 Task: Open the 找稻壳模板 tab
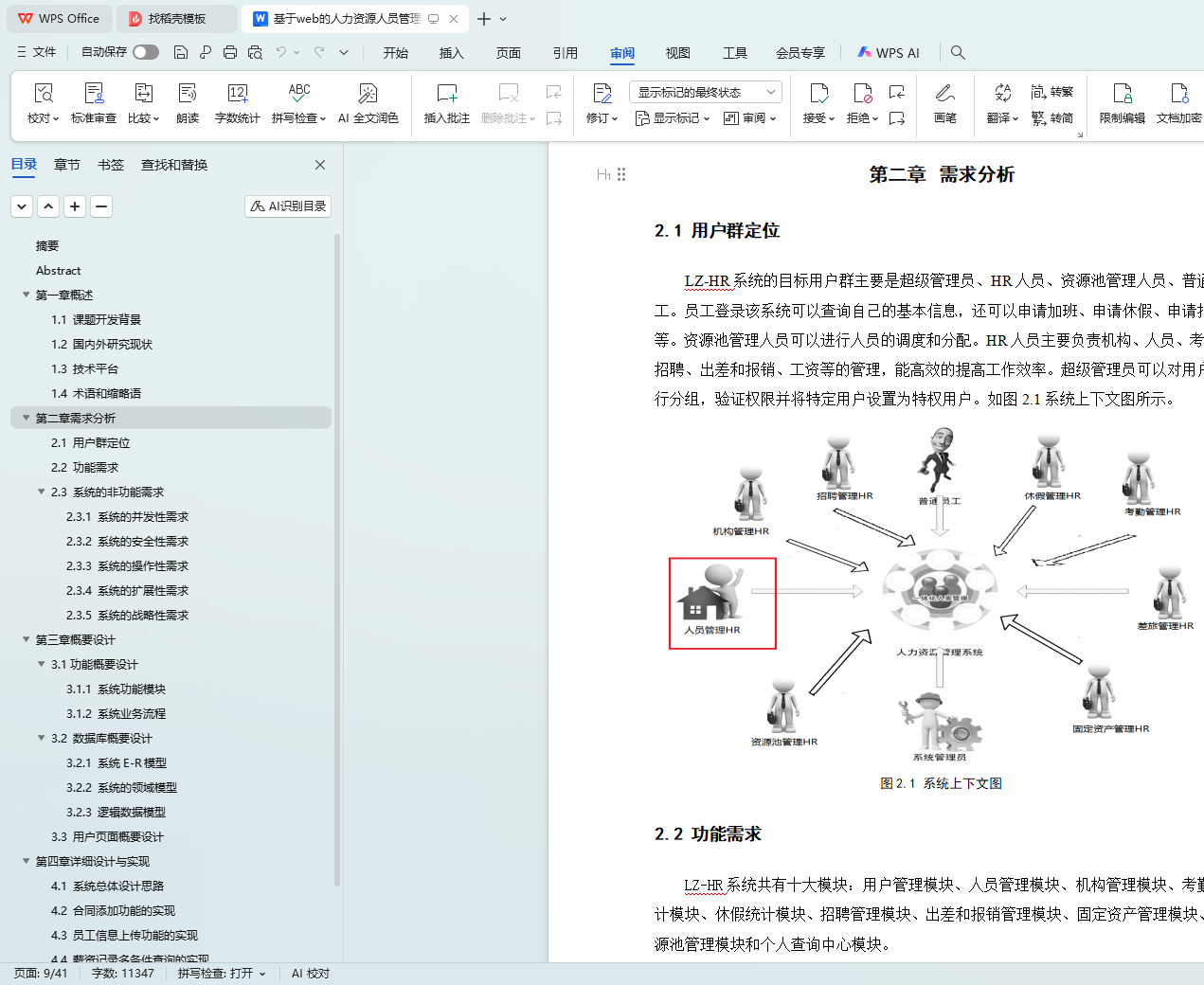pos(177,18)
